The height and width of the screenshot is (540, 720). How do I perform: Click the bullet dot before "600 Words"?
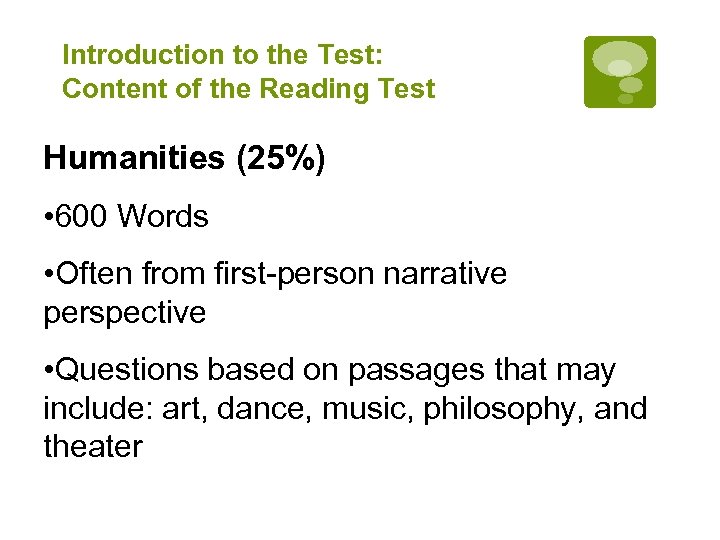[49, 217]
